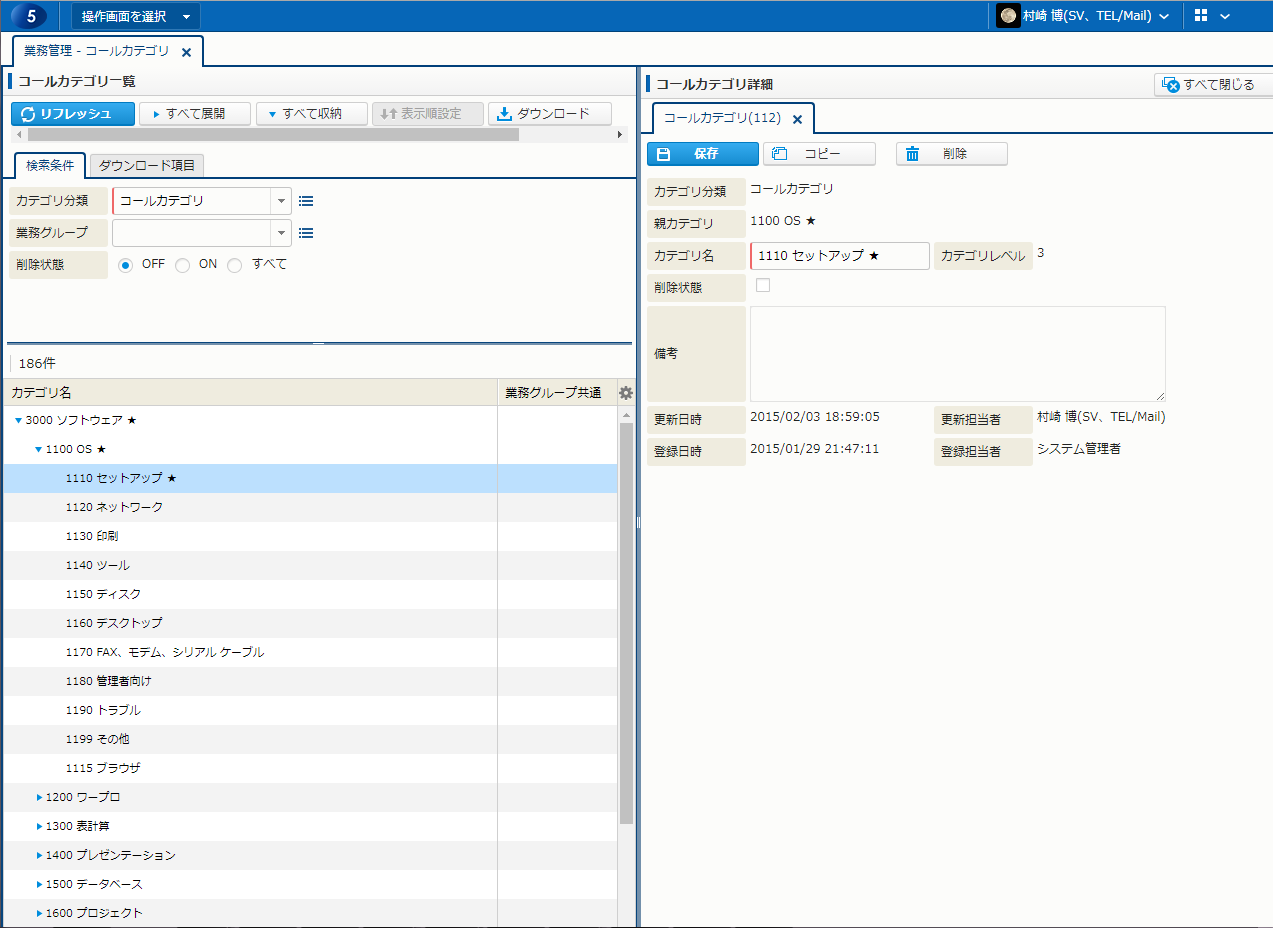The width and height of the screenshot is (1273, 928).
Task: Open column settings gear icon in table header
Action: (x=626, y=393)
